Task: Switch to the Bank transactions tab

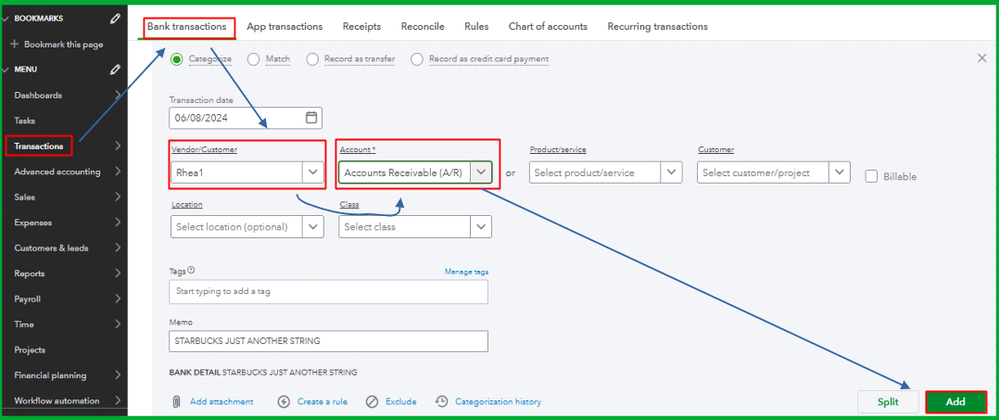Action: [x=187, y=27]
